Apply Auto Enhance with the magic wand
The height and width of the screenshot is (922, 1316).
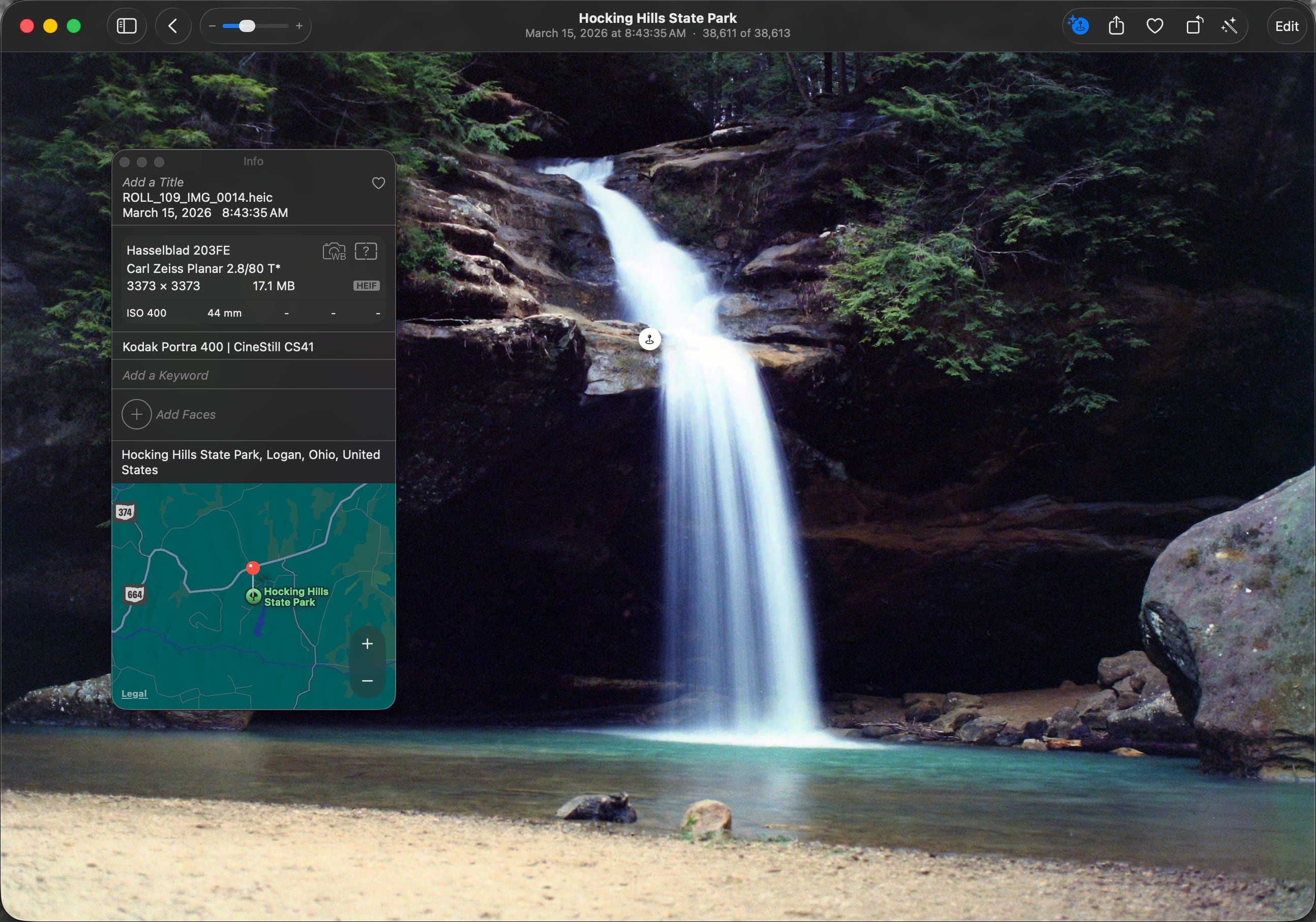click(1230, 26)
